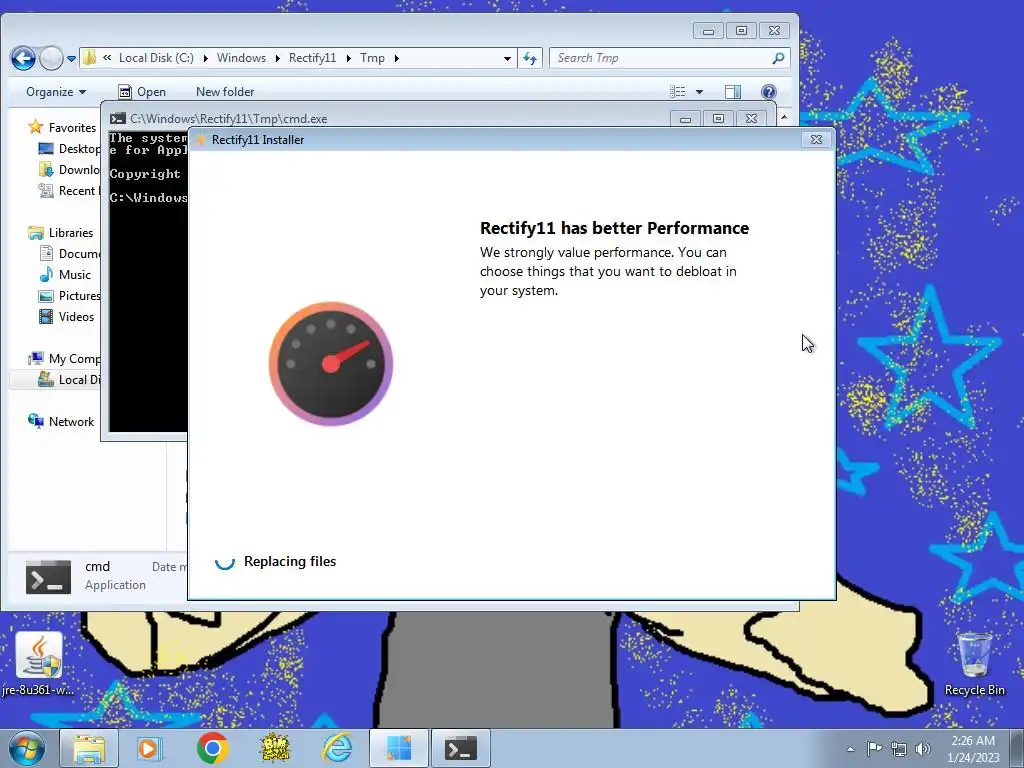The width and height of the screenshot is (1024, 768).
Task: Select Documents library
Action: (x=69, y=254)
